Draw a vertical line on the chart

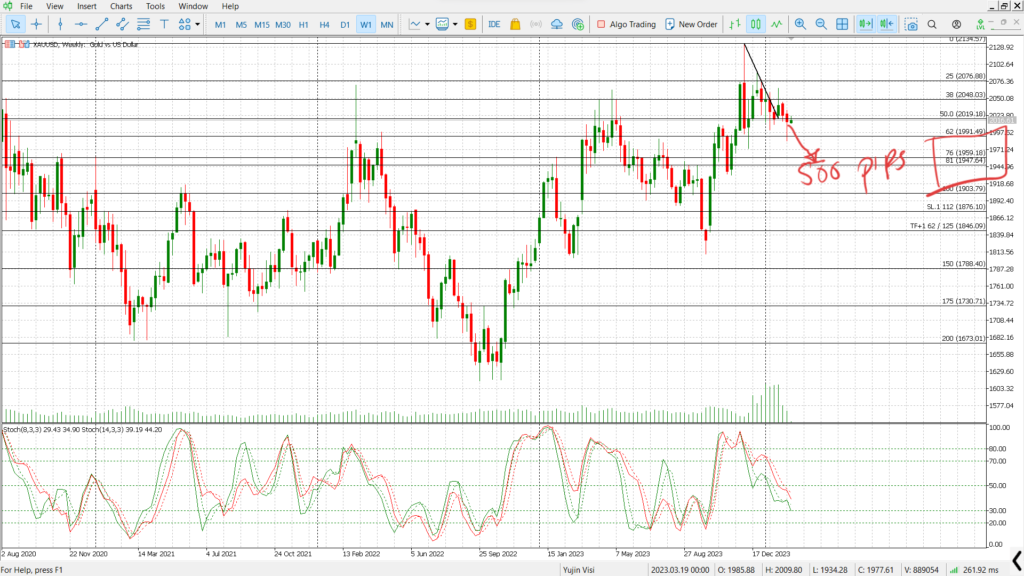pos(60,24)
